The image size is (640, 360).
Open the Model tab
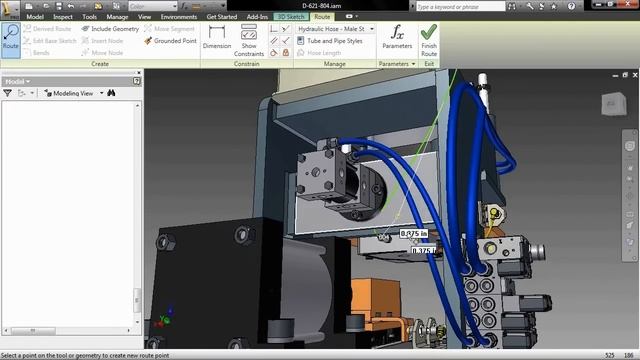pyautogui.click(x=35, y=17)
